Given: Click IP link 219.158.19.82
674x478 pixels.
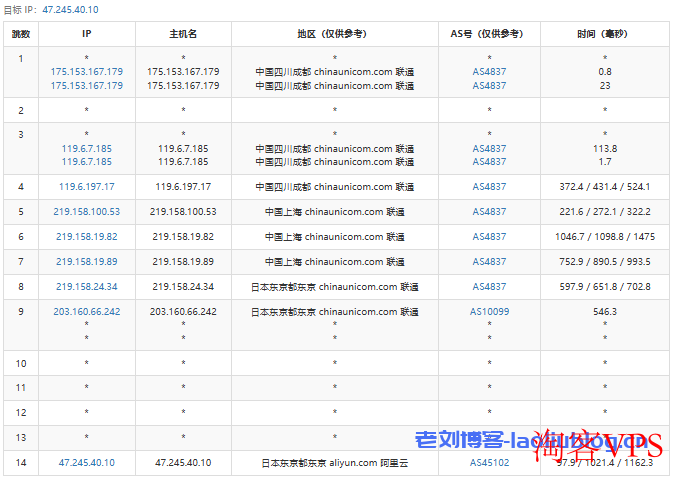Looking at the screenshot, I should (87, 236).
